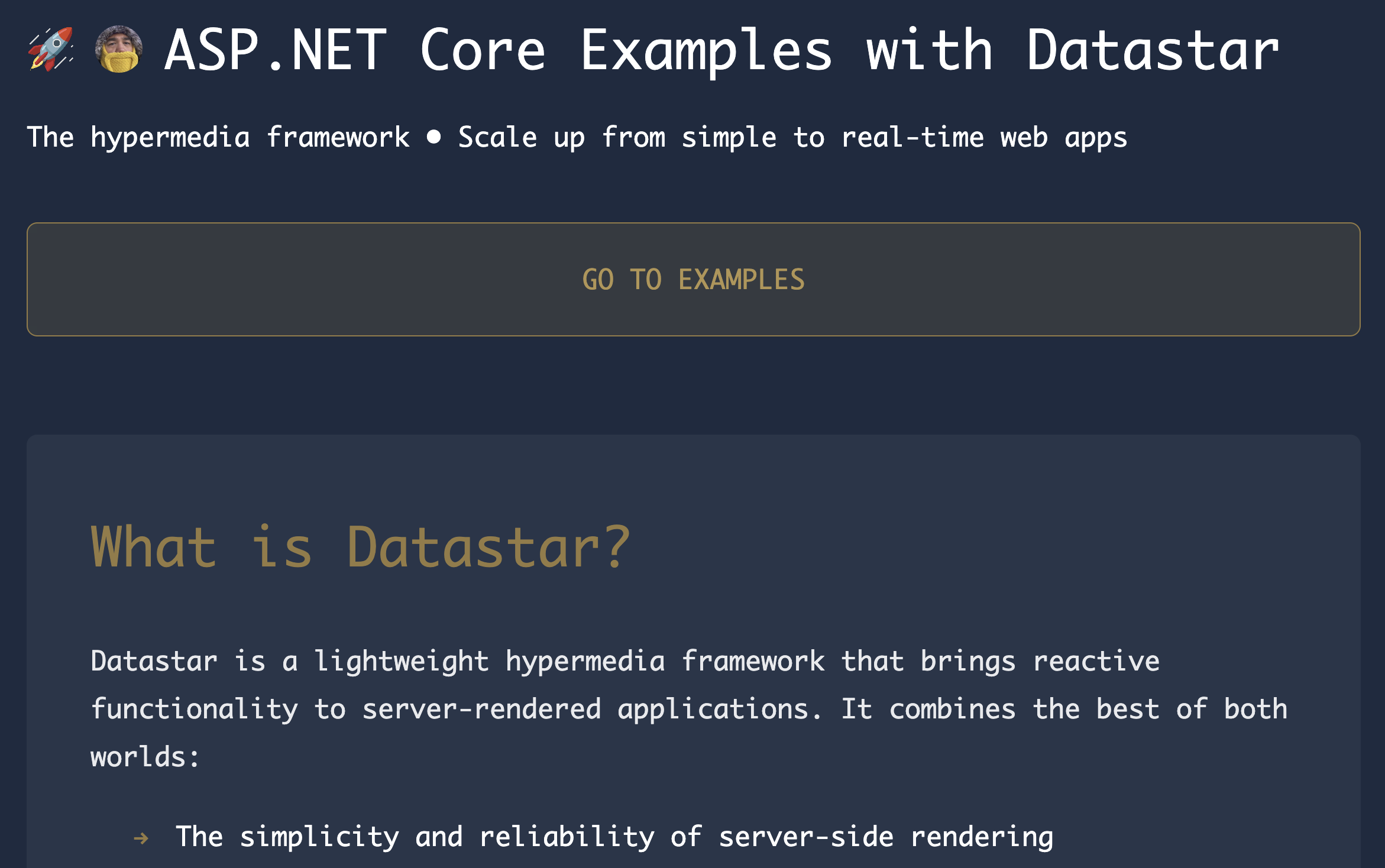Click the rocket emoji icon
This screenshot has width=1385, height=868.
(x=51, y=50)
